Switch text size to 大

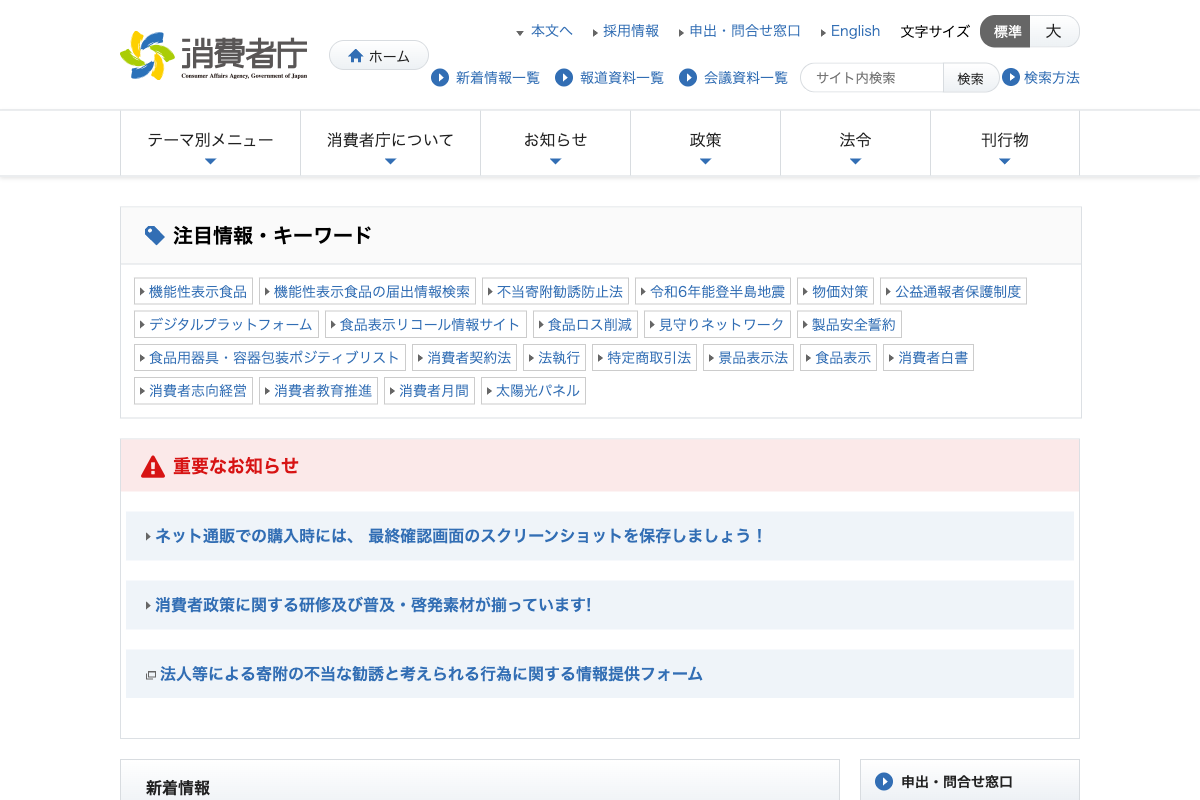pos(1053,31)
